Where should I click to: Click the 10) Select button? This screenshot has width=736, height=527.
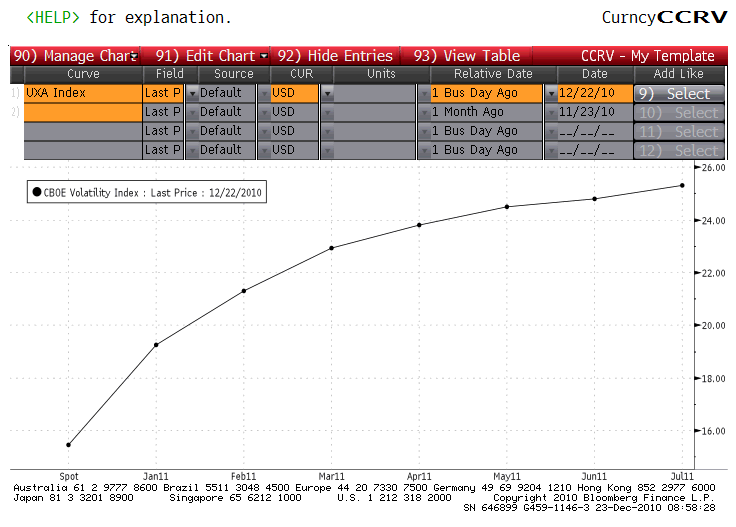click(x=679, y=113)
